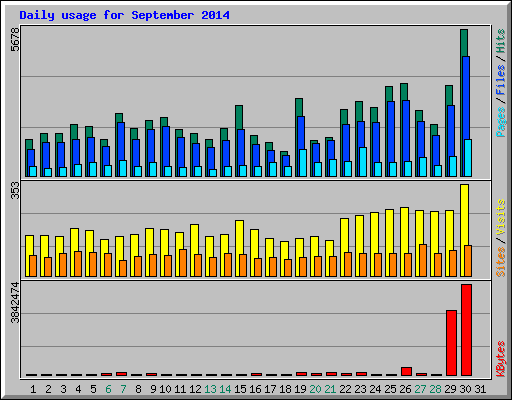Click the yellow Visits bar for day 30

click(464, 214)
